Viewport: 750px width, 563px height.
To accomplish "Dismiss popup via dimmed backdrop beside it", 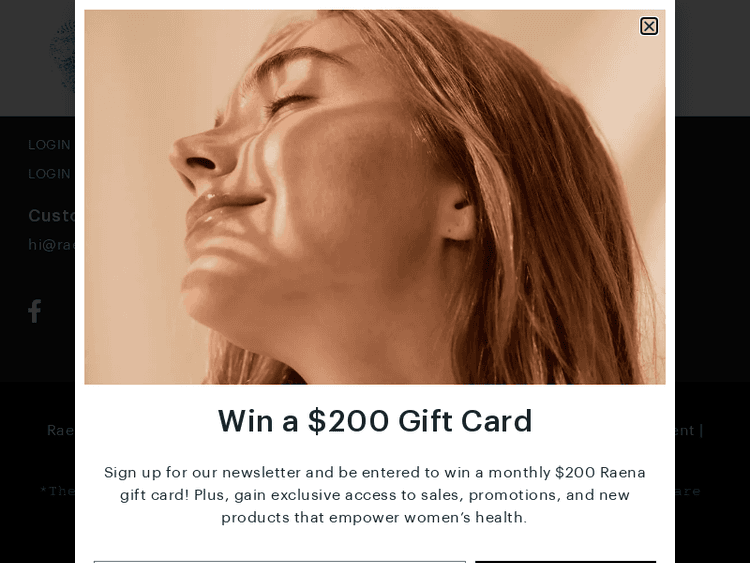I will tap(713, 287).
